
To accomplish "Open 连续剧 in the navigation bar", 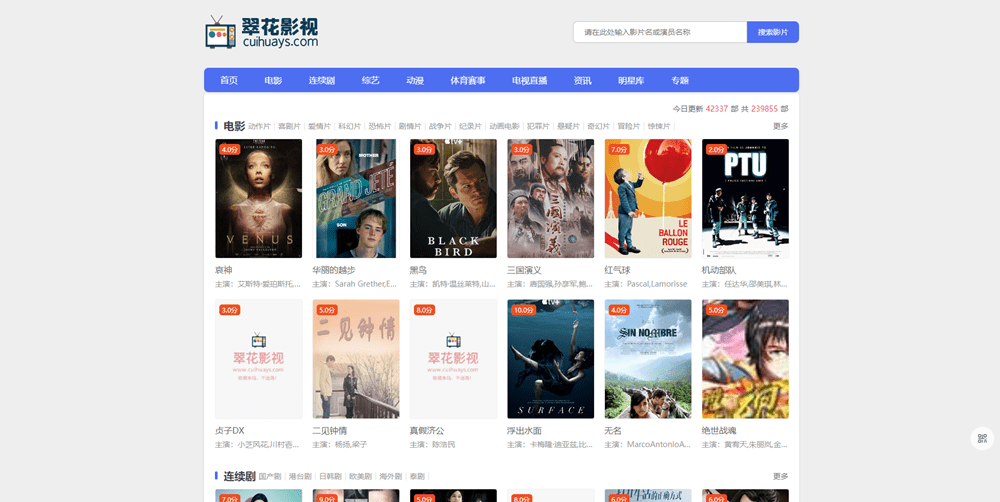I will coord(322,80).
